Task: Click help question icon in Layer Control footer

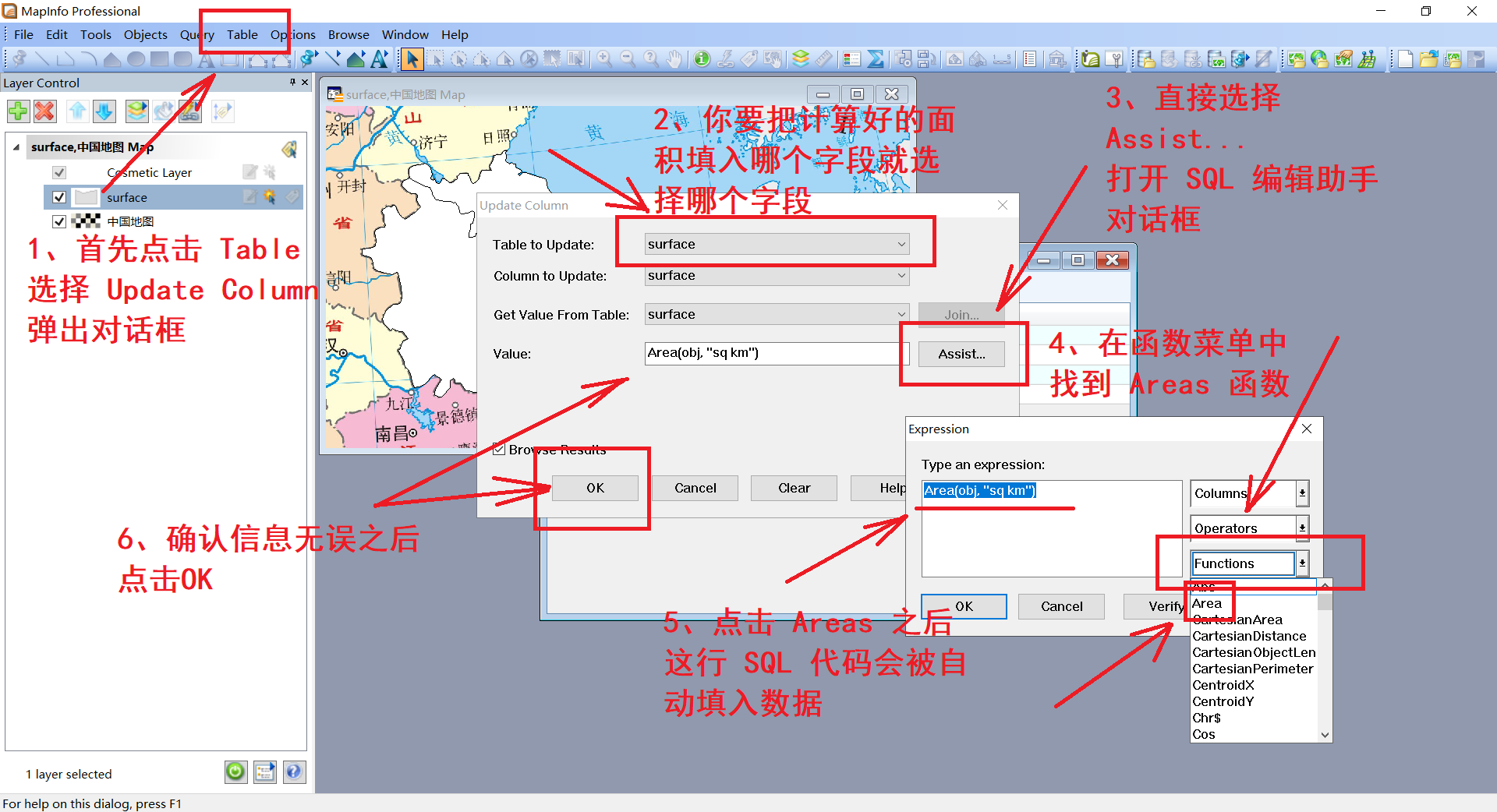Action: coord(294,772)
